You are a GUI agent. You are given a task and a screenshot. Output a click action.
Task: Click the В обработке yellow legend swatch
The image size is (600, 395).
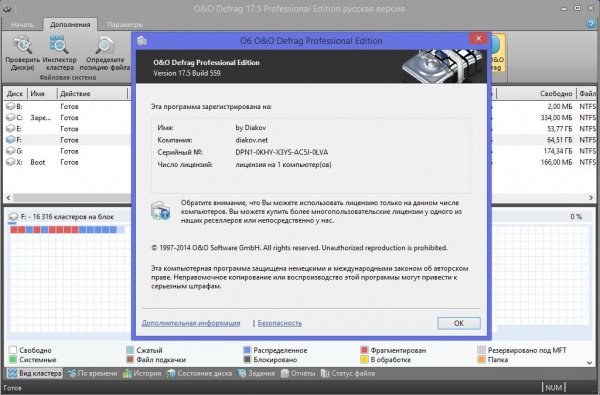[364, 359]
